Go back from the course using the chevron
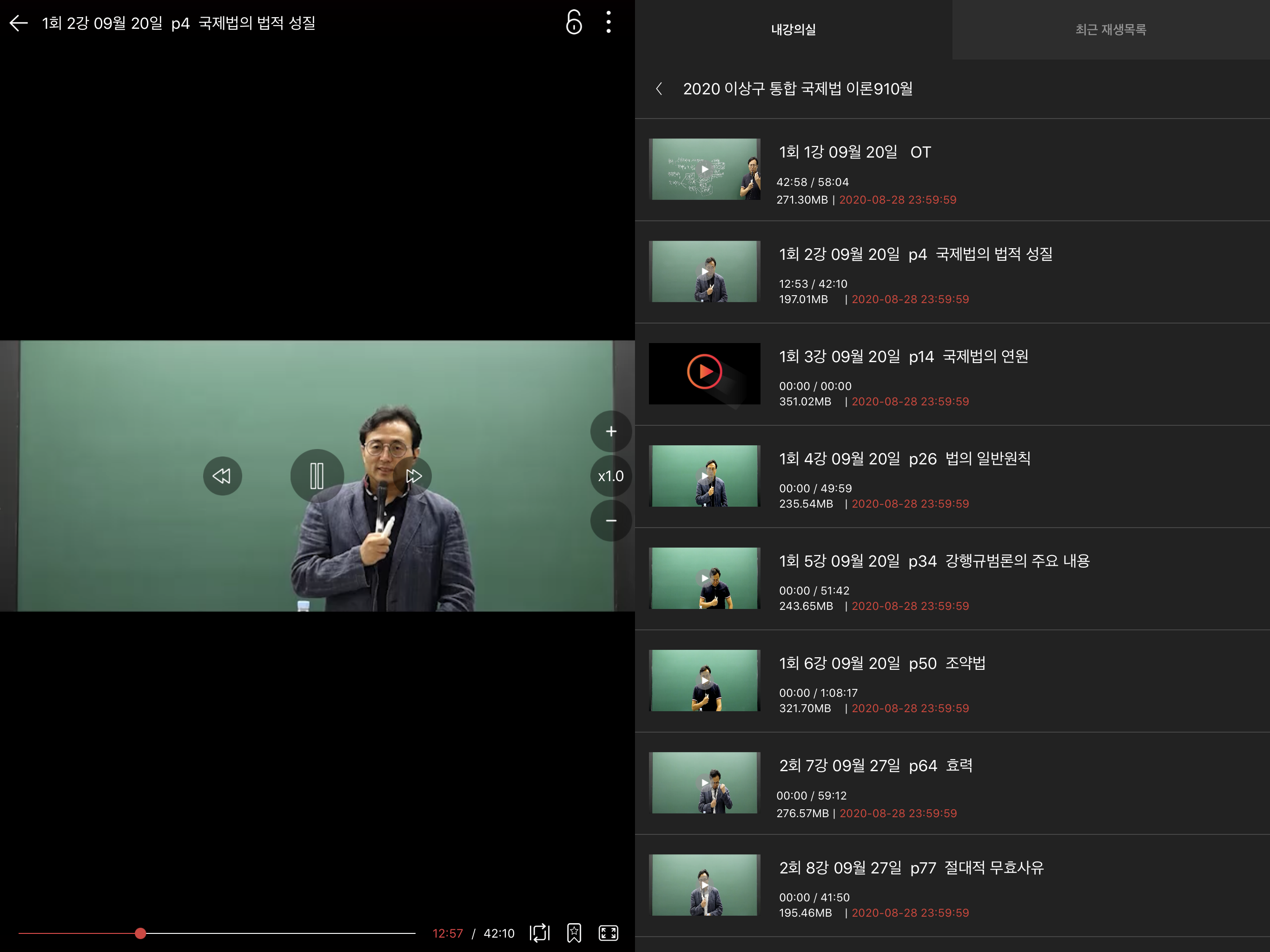This screenshot has width=1270, height=952. [x=659, y=89]
